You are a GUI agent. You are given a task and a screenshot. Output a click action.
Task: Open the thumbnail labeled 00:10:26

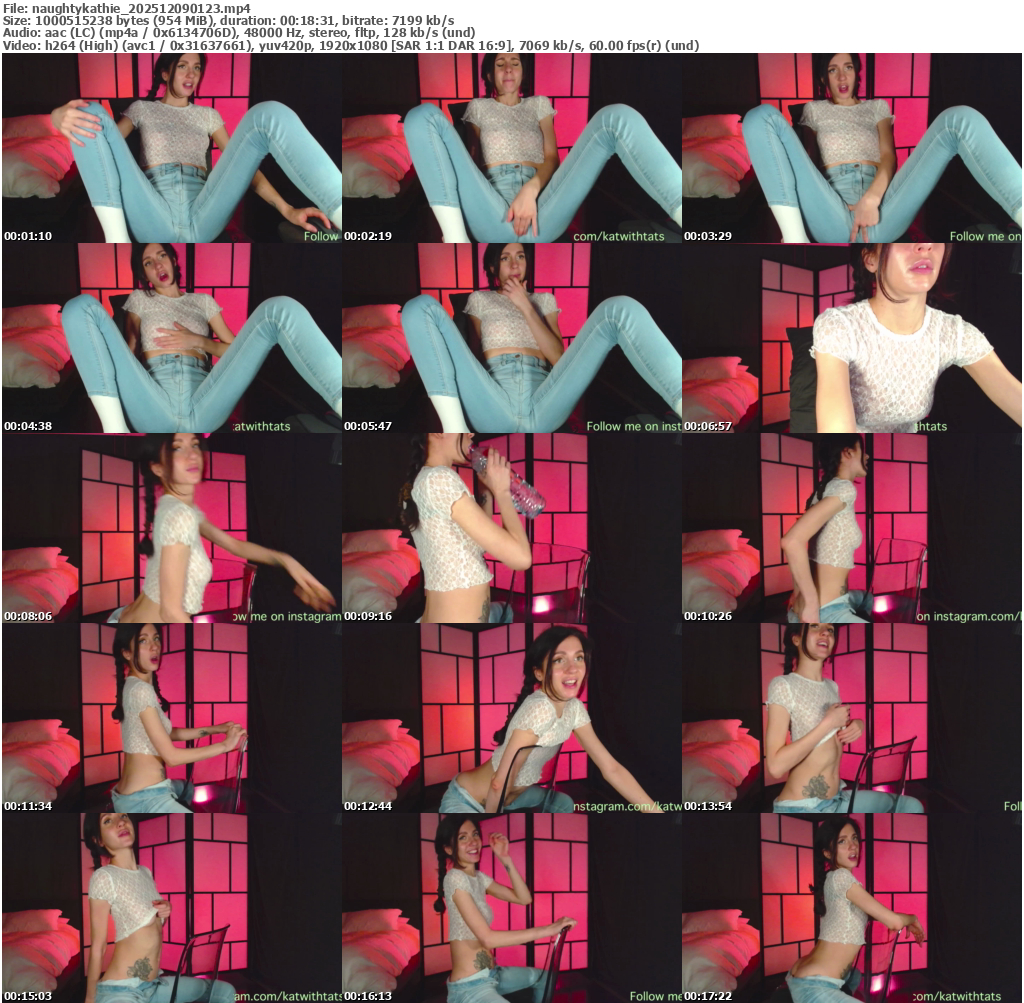851,528
